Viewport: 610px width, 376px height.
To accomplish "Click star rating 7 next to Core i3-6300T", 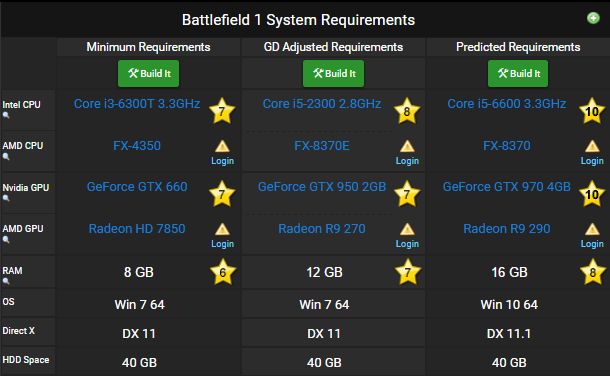I will click(222, 111).
